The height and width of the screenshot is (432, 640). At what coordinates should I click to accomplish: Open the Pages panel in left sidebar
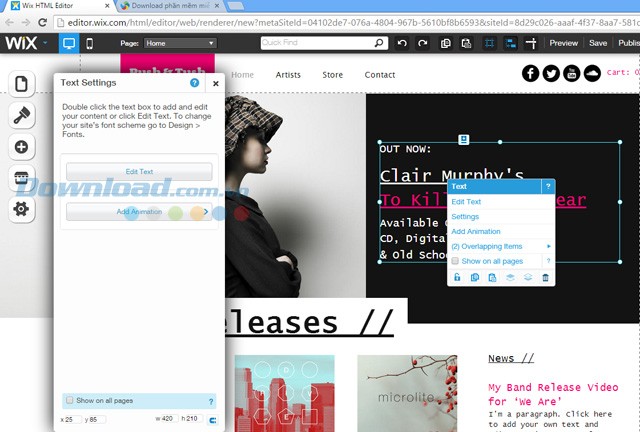[x=22, y=85]
